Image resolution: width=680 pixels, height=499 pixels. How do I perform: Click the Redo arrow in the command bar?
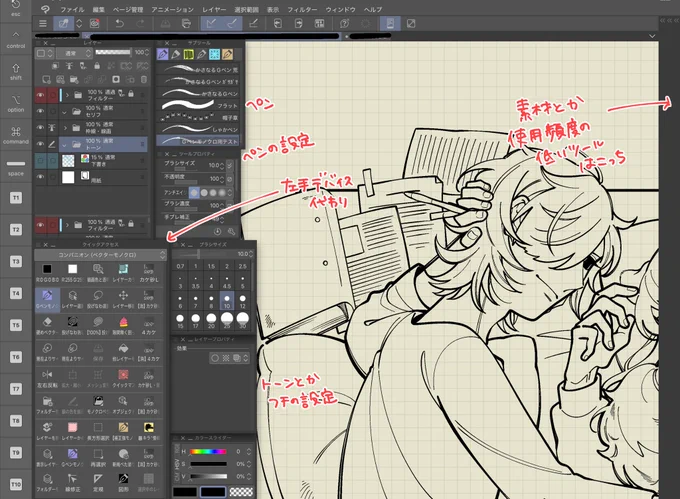tap(141, 23)
